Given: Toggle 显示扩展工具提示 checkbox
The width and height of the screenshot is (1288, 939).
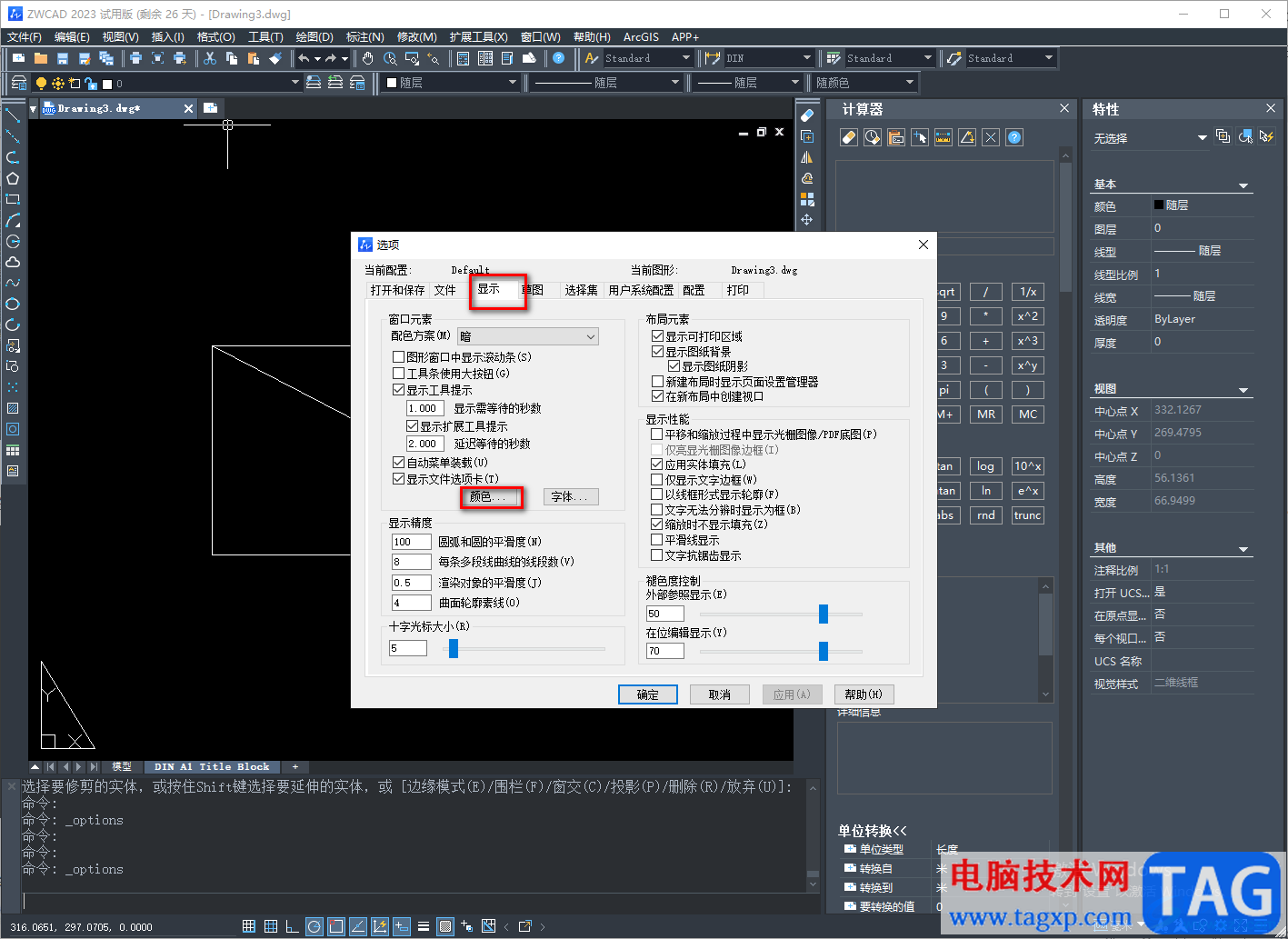Looking at the screenshot, I should pyautogui.click(x=412, y=426).
